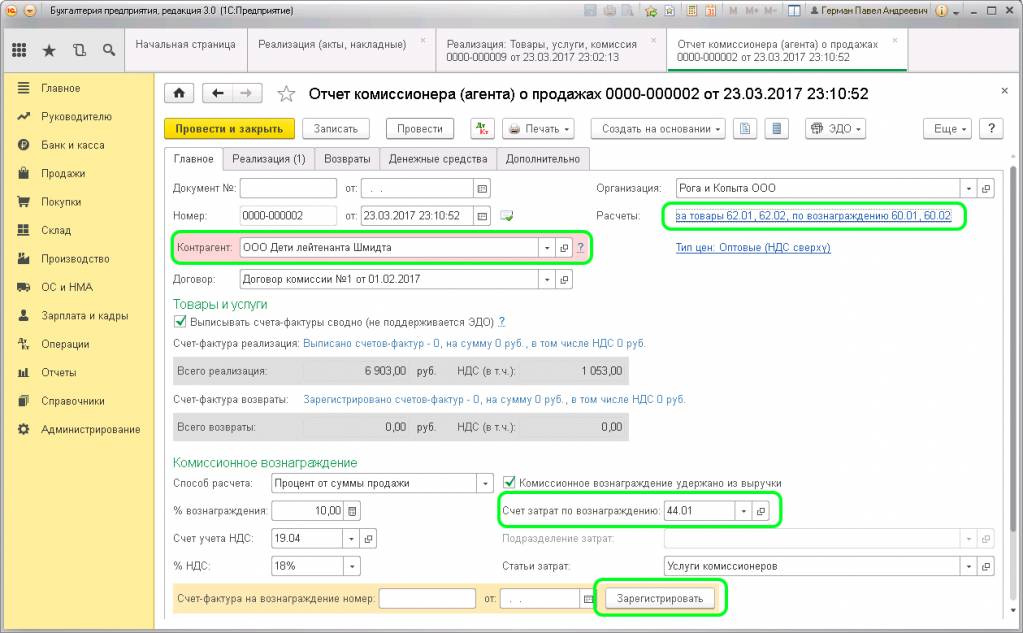Switch to the Денежные средства tab

click(x=438, y=159)
